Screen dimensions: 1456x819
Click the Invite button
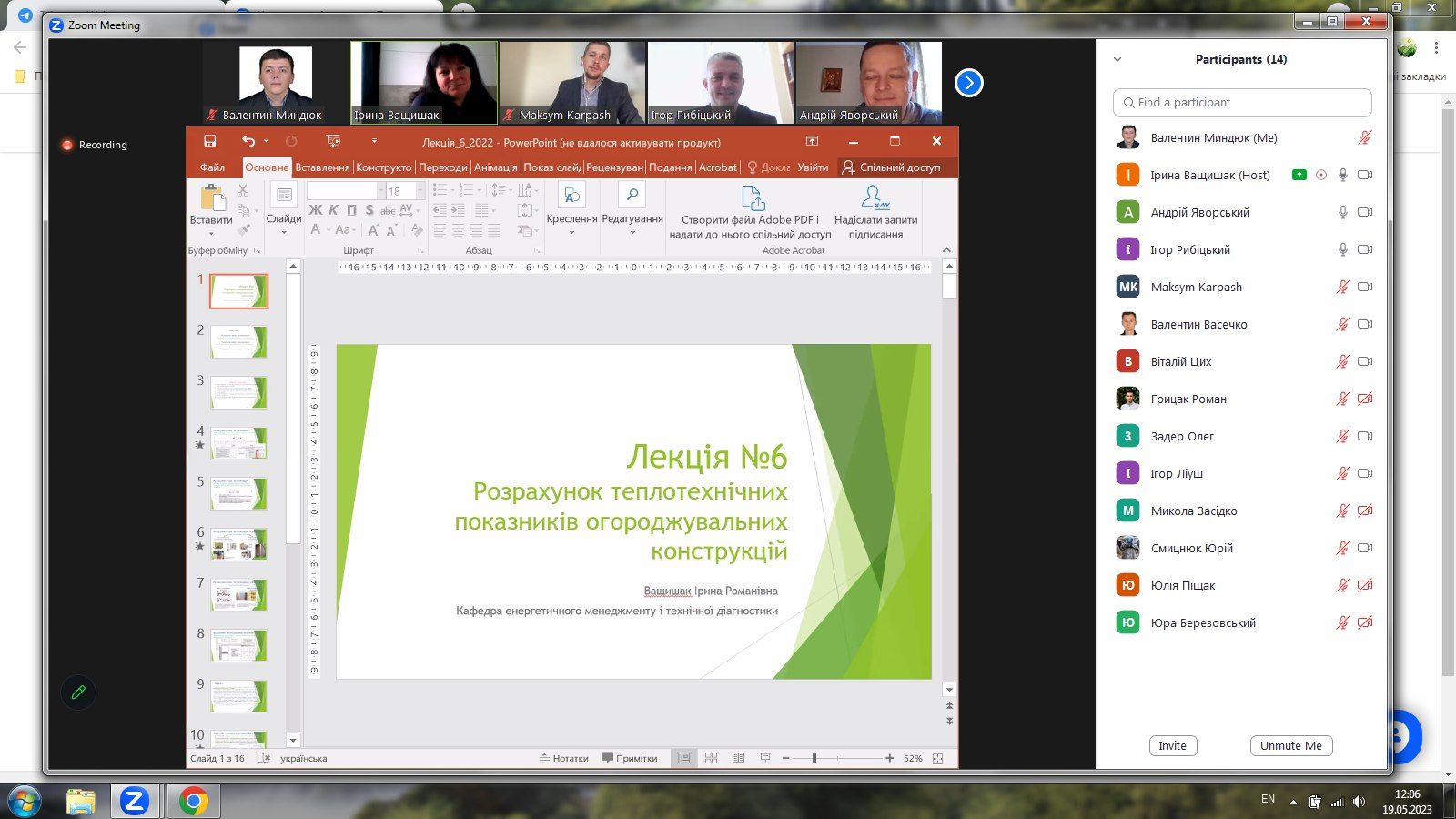tap(1172, 745)
